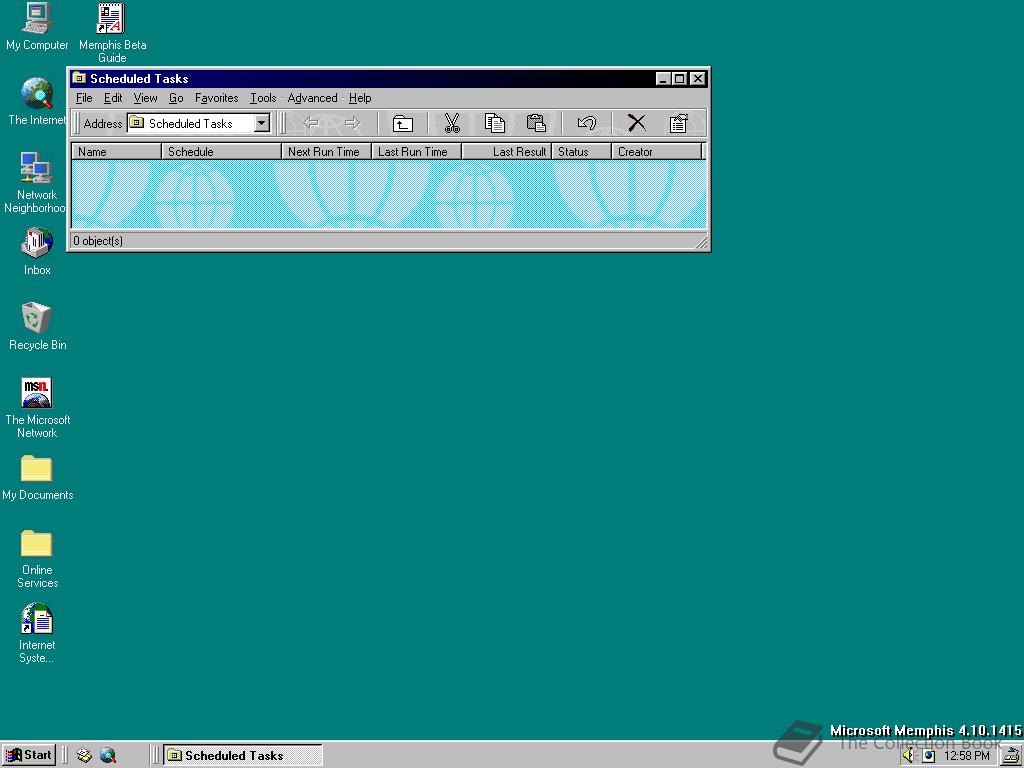1024x768 pixels.
Task: Click the volume speaker tray icon
Action: (x=908, y=756)
